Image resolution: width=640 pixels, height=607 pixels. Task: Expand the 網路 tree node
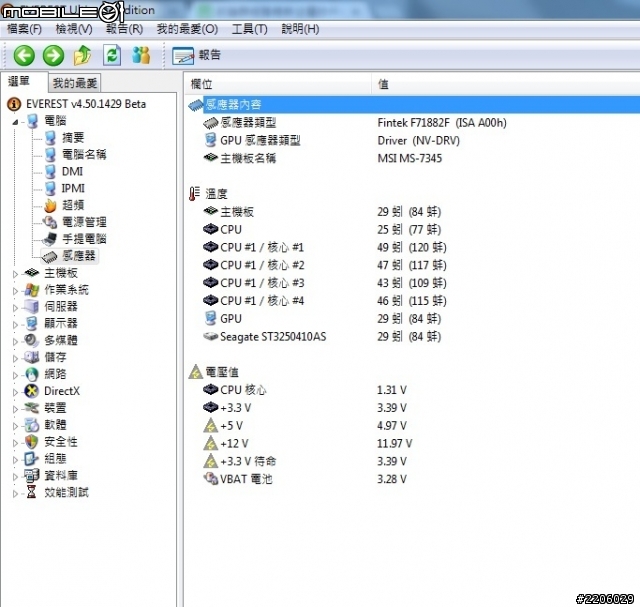[15, 375]
